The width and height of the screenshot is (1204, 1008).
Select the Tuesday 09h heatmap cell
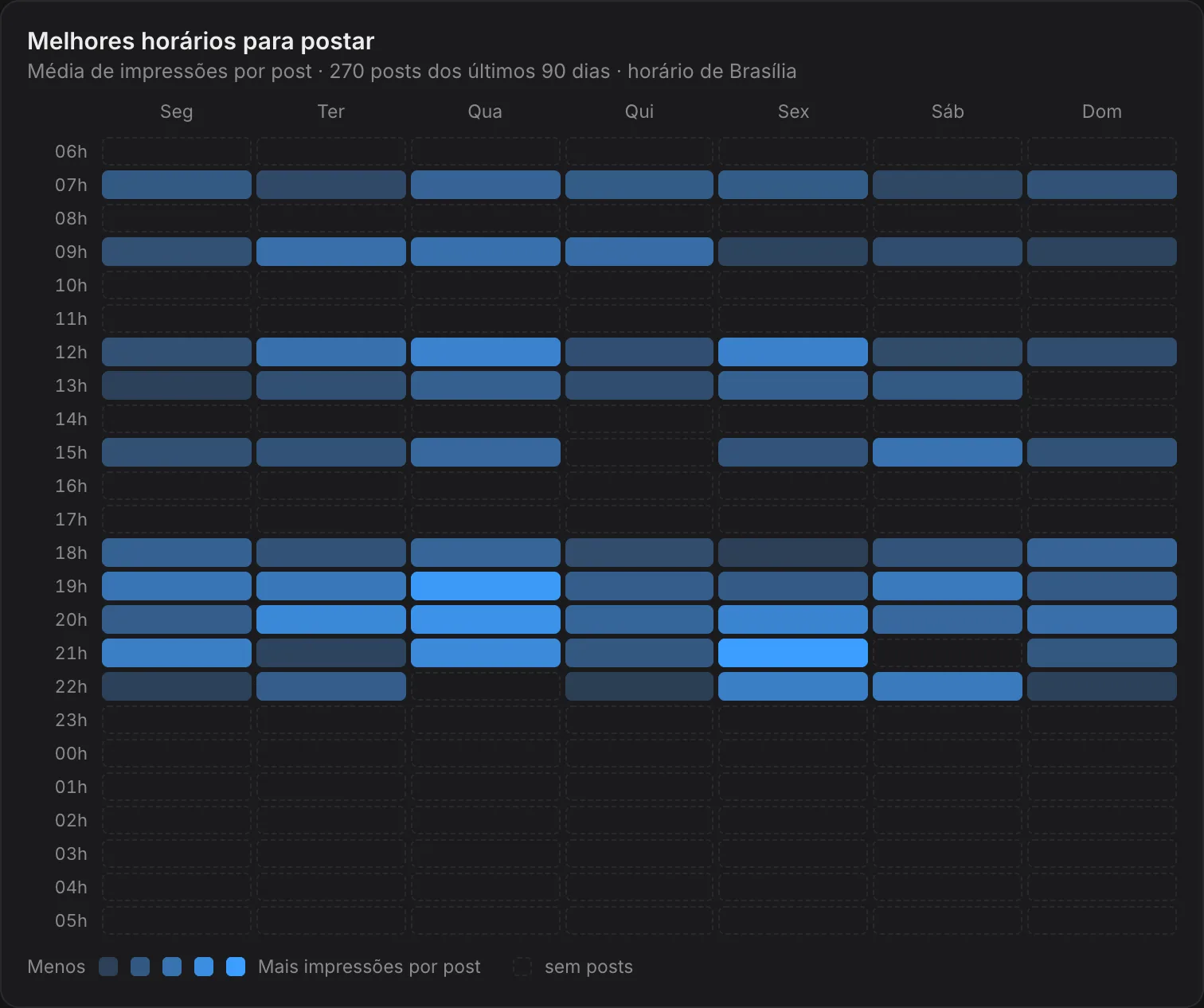[x=331, y=252]
